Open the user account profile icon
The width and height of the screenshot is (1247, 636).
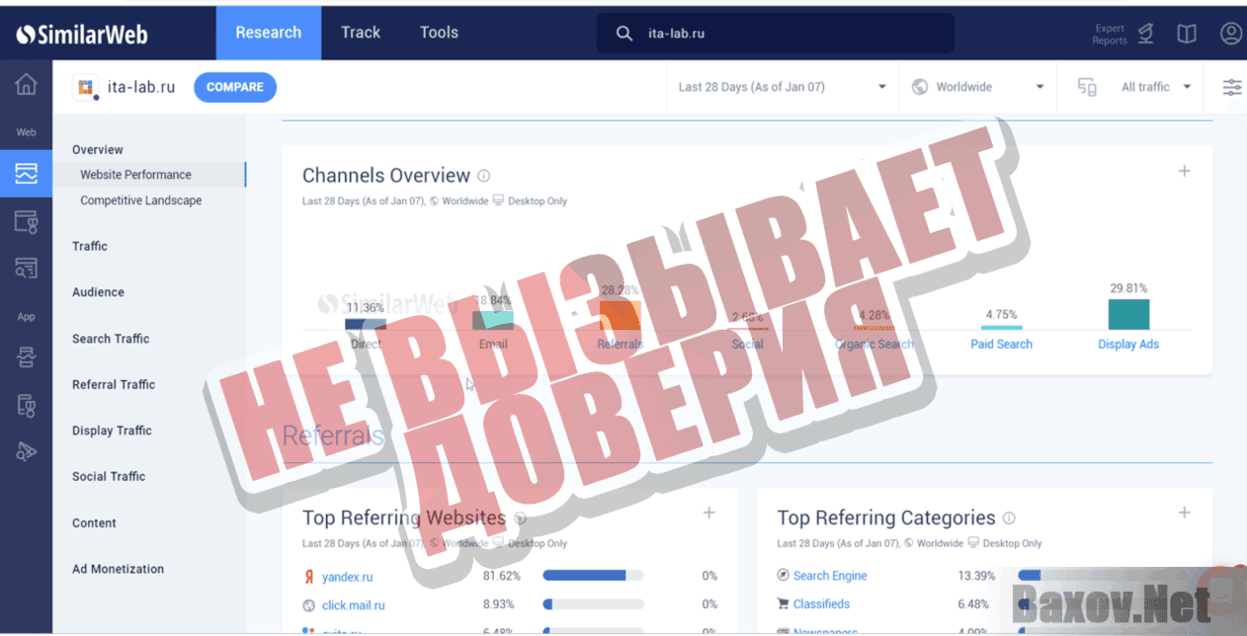[x=1228, y=33]
